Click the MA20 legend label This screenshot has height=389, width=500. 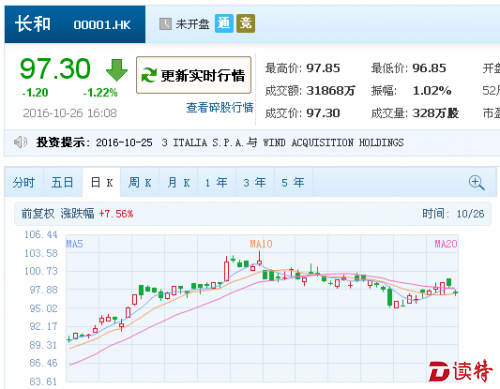click(446, 244)
